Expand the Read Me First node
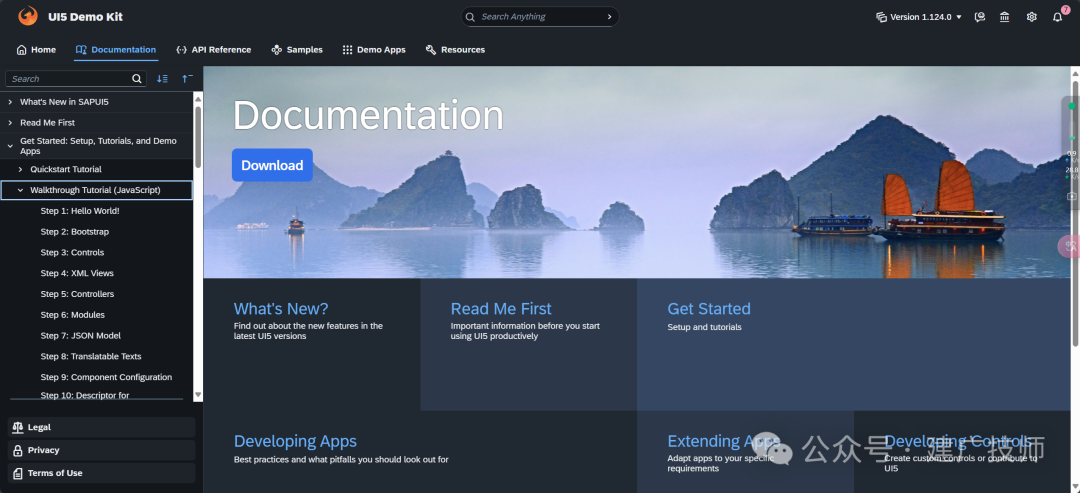This screenshot has width=1080, height=493. [10, 123]
